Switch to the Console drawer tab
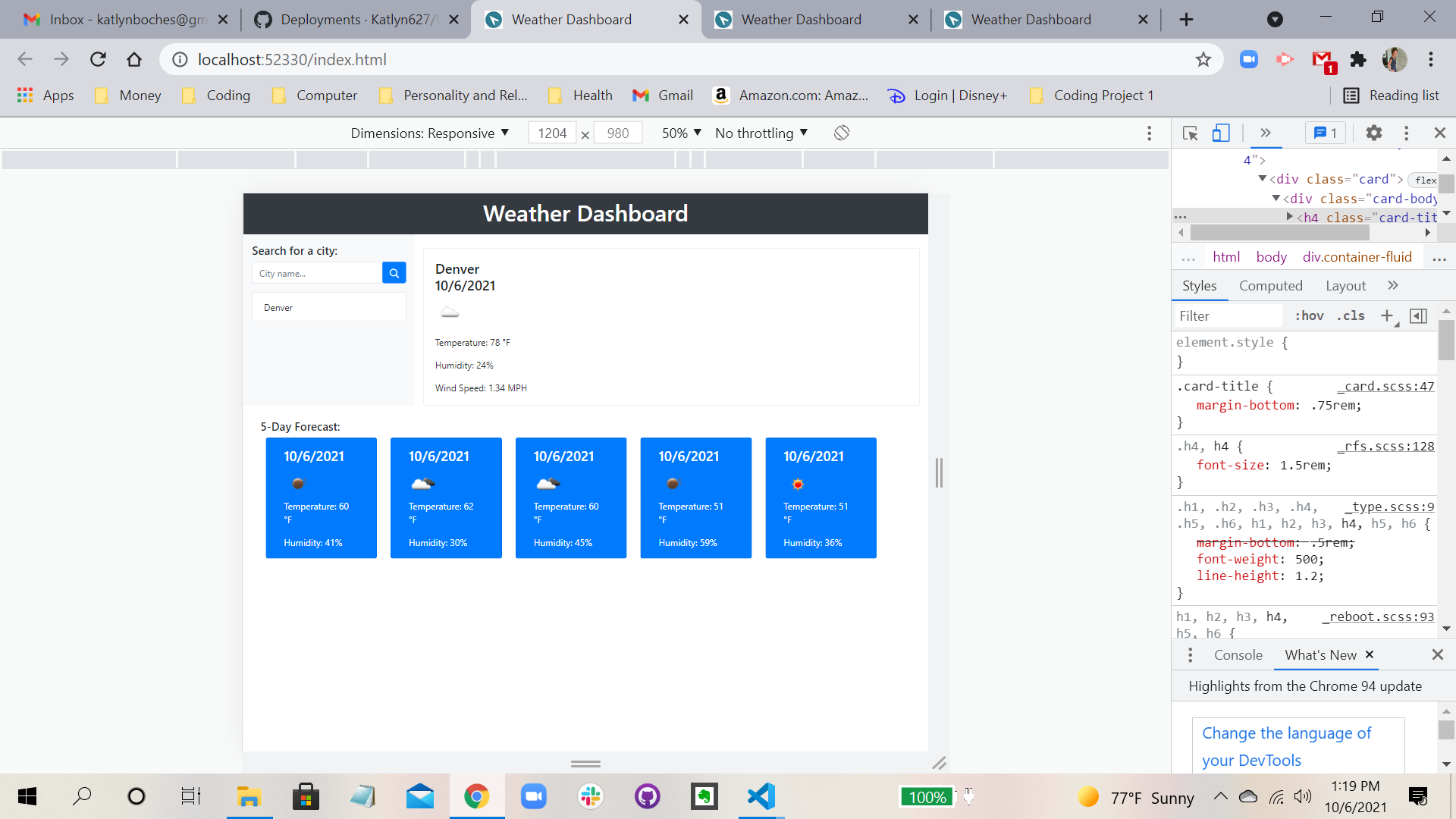Image resolution: width=1456 pixels, height=819 pixels. (x=1238, y=655)
